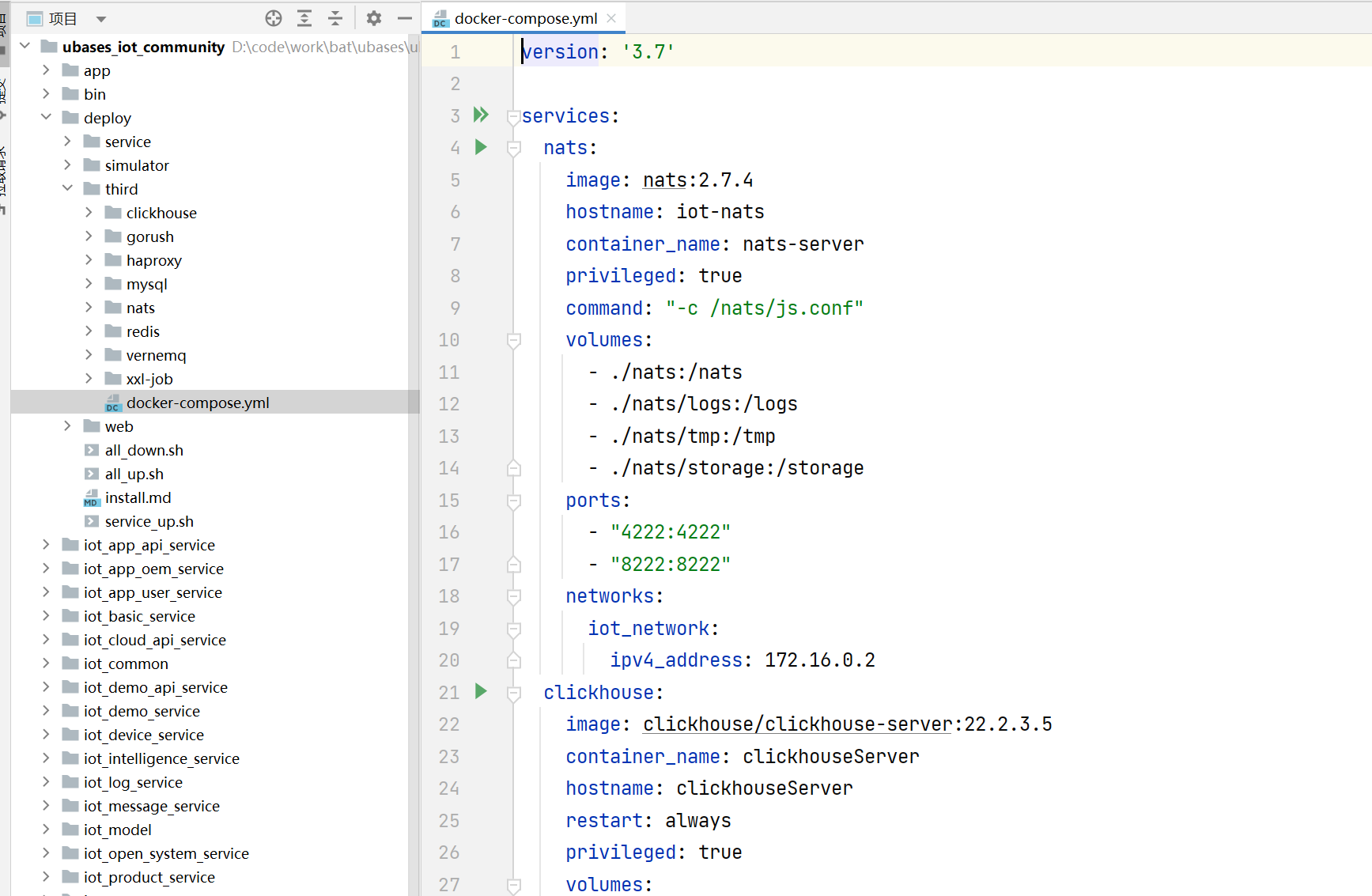Viewport: 1372px width, 896px height.
Task: Fold the iot_network block on line 19
Action: pyautogui.click(x=514, y=629)
